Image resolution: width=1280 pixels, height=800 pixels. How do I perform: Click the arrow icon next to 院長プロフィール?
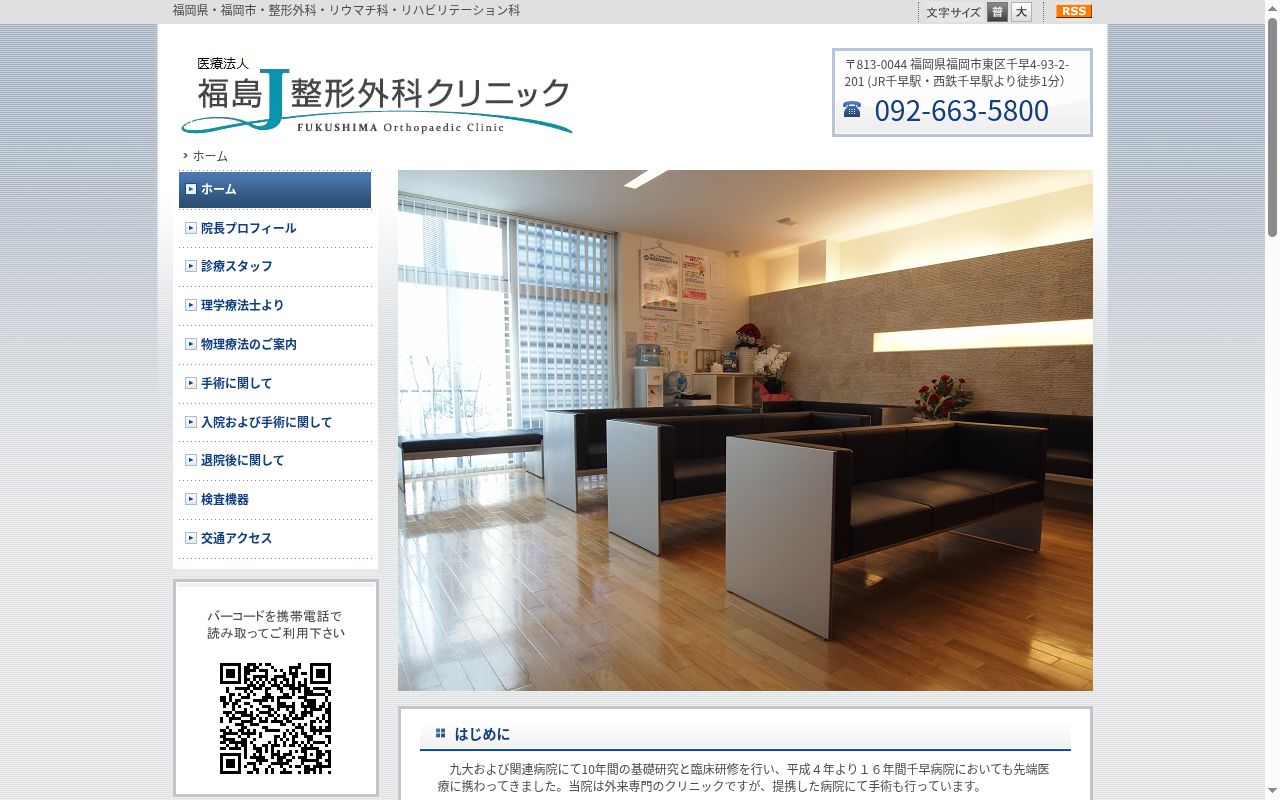click(191, 228)
